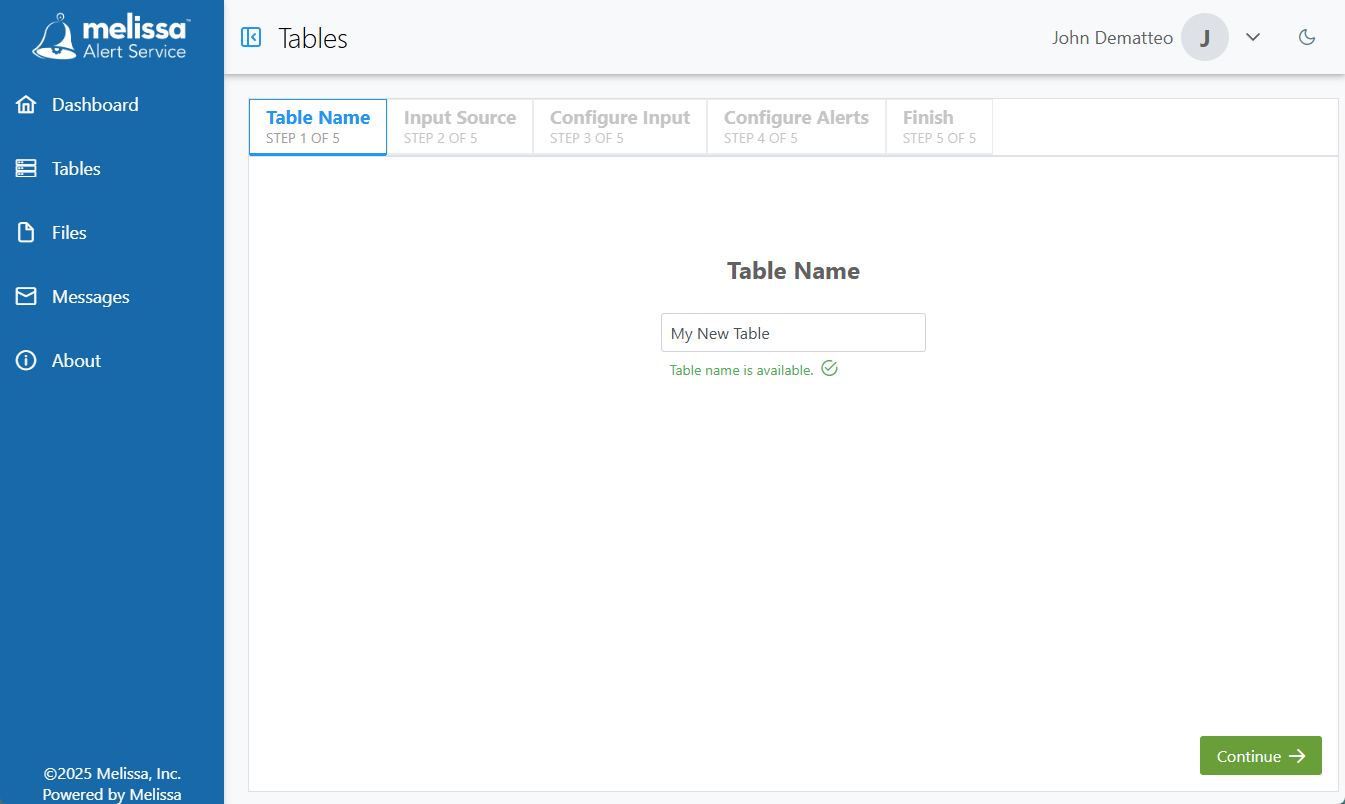
Task: Click John Dematteo's avatar circle
Action: 1205,37
